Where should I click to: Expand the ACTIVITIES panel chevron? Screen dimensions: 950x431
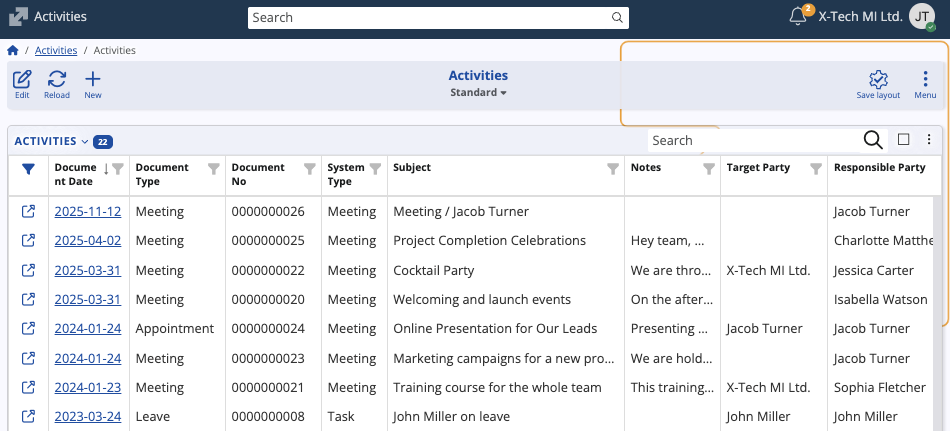(x=85, y=142)
